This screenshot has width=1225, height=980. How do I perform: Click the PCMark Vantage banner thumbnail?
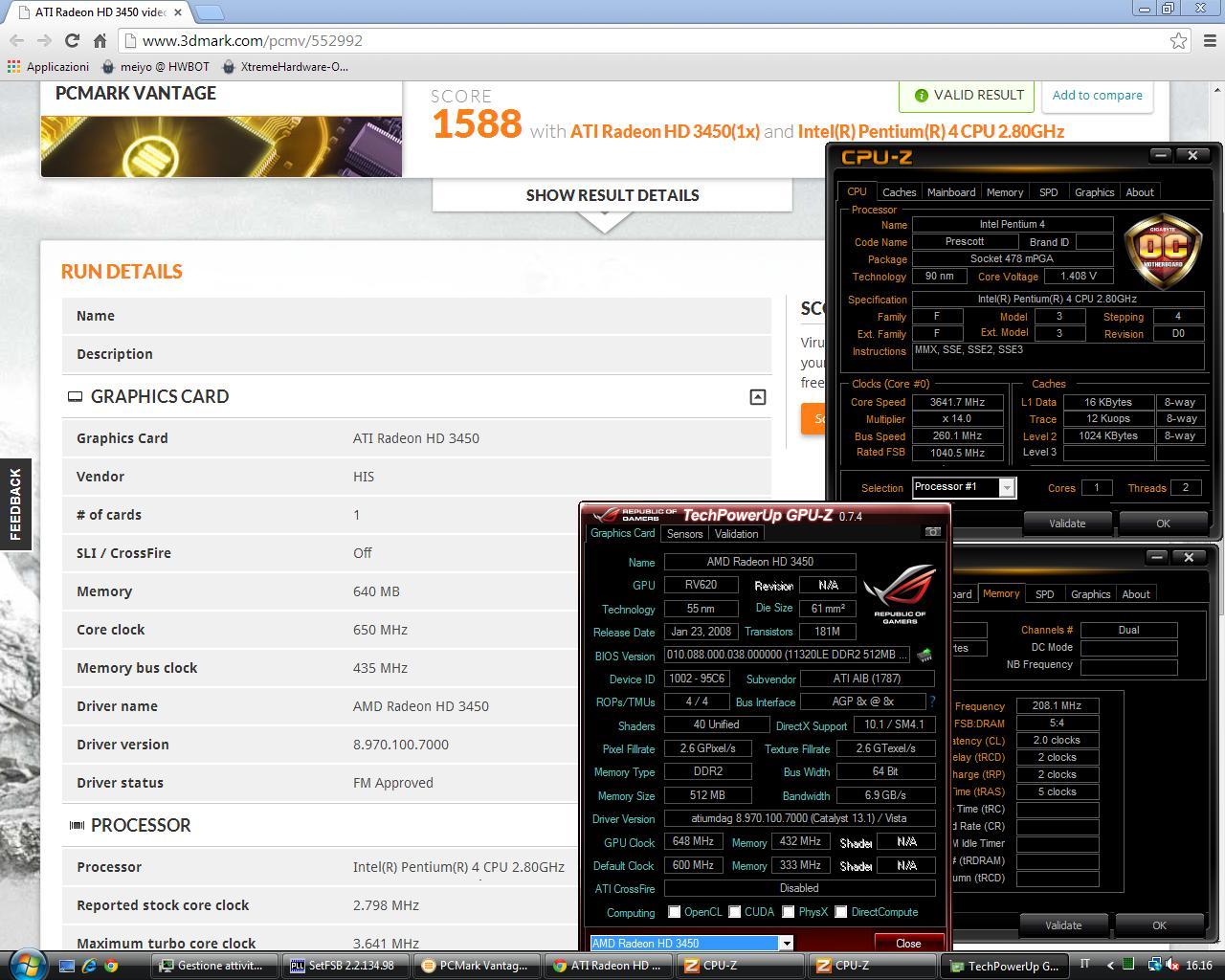pos(221,146)
